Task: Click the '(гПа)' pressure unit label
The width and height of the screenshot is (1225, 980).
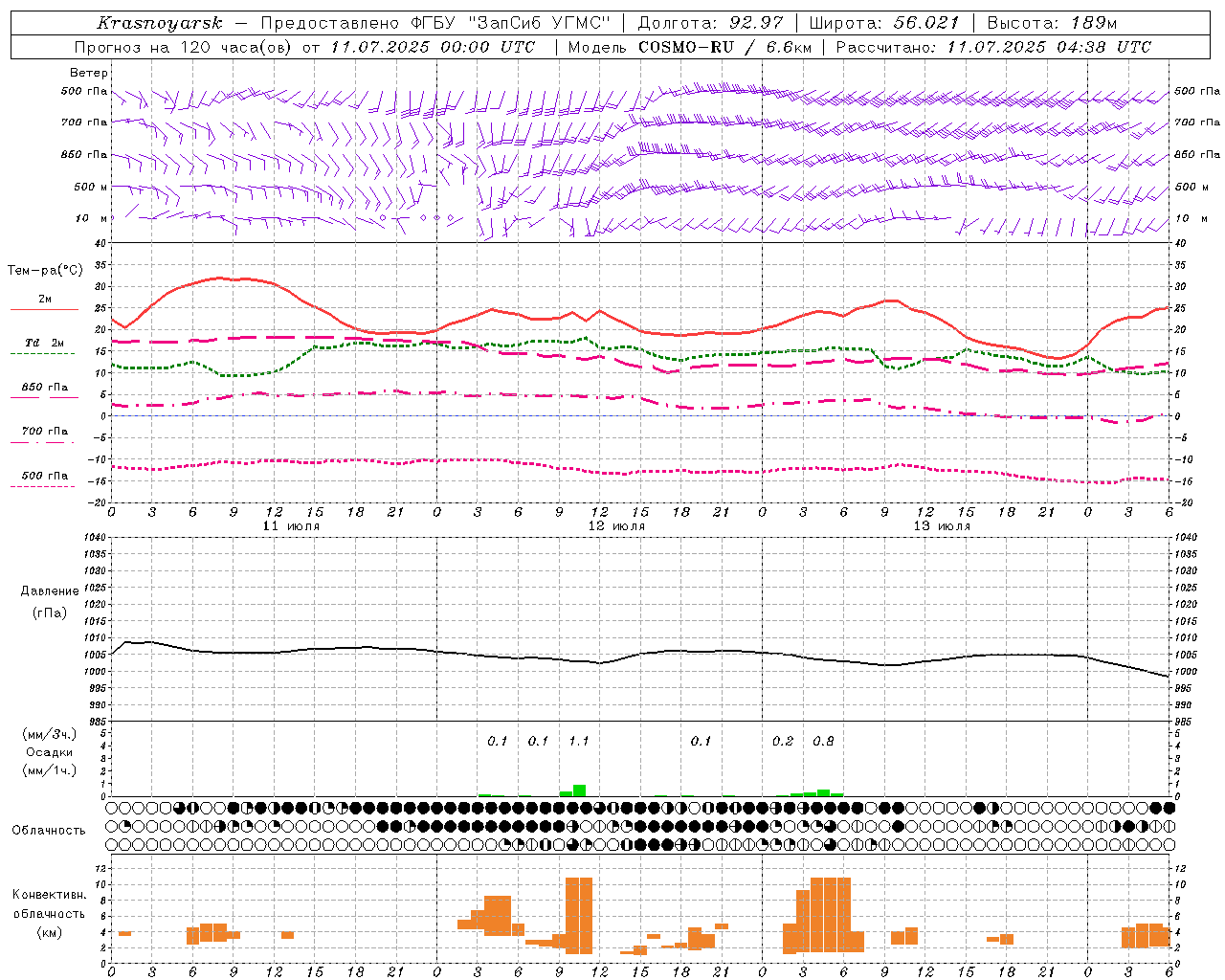Action: pyautogui.click(x=50, y=613)
